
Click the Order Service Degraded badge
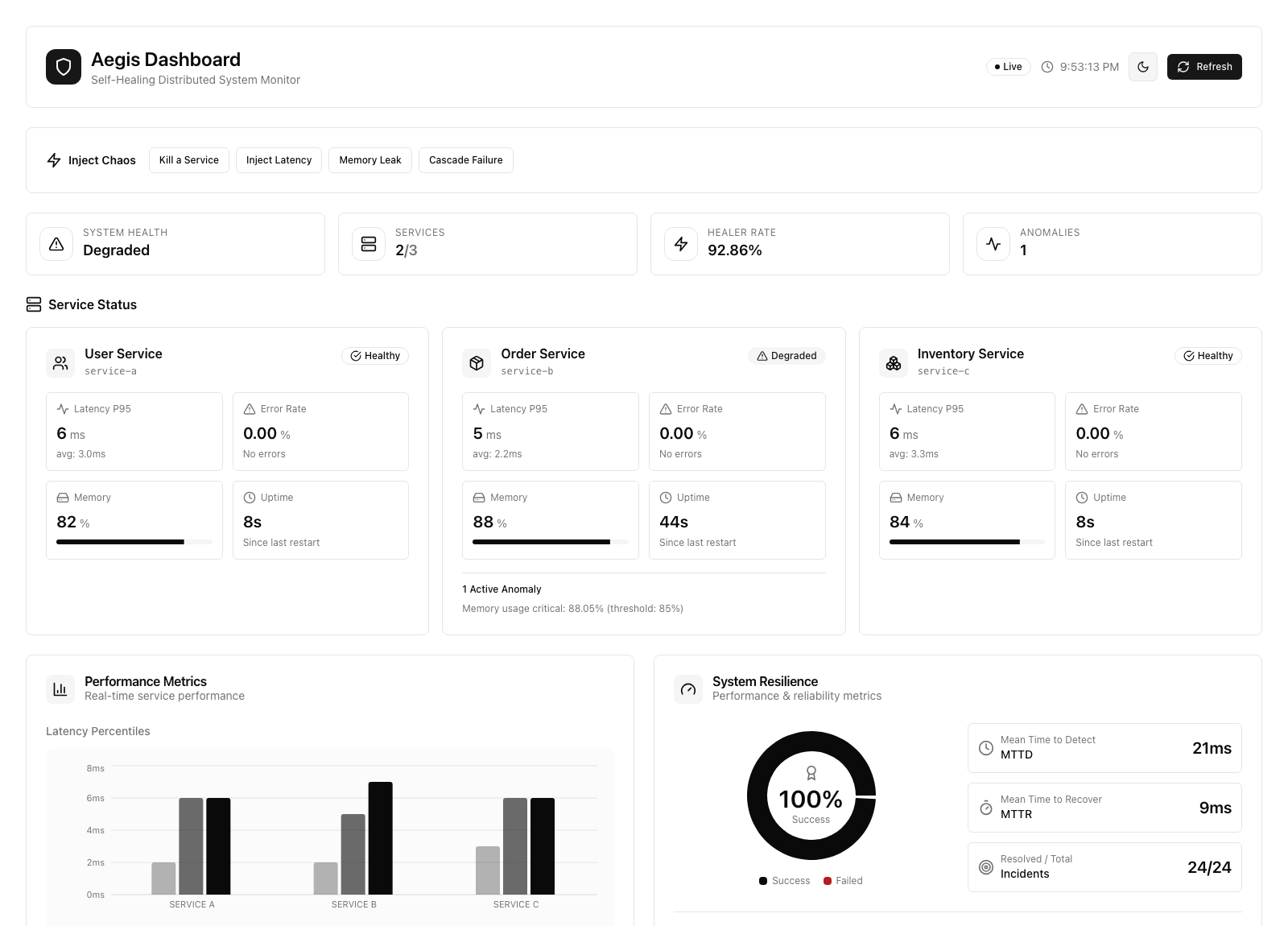(787, 356)
